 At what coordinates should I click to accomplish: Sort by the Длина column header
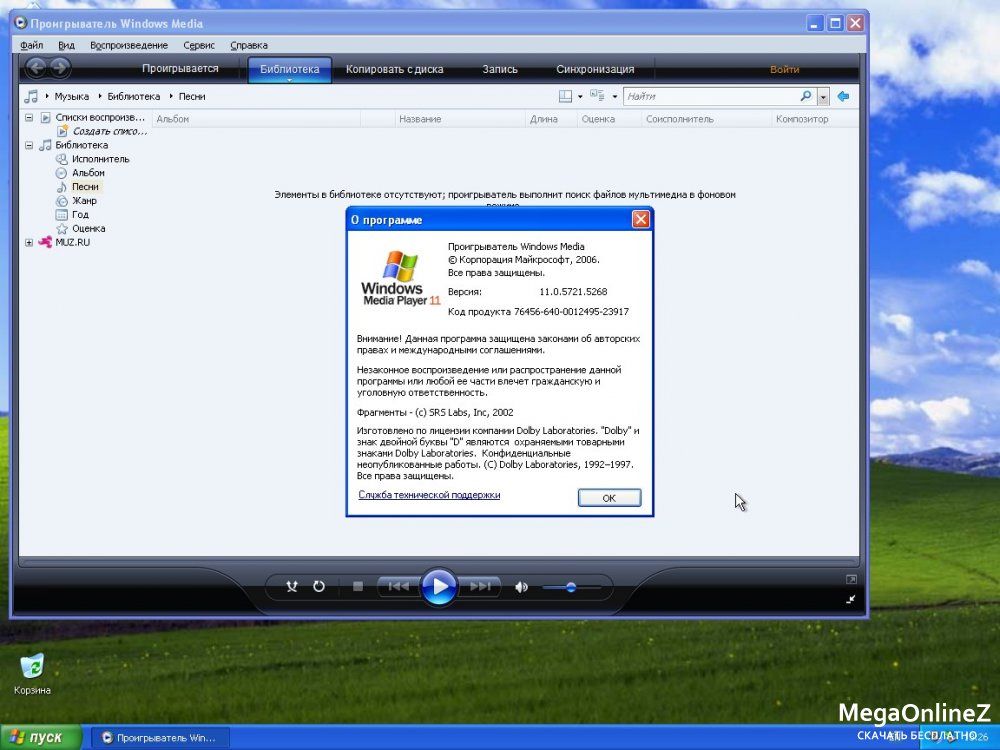tap(550, 119)
